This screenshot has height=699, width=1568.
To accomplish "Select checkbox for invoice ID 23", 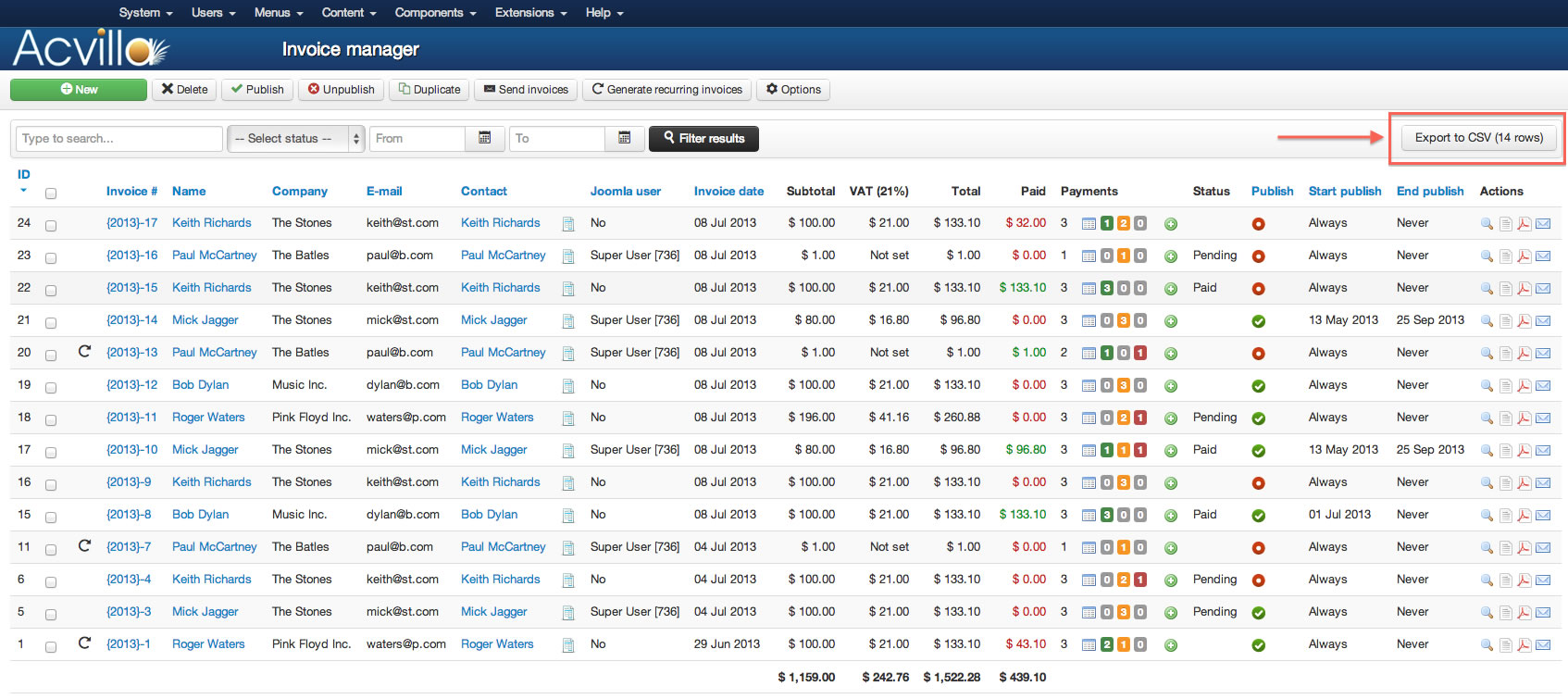I will pos(51,258).
